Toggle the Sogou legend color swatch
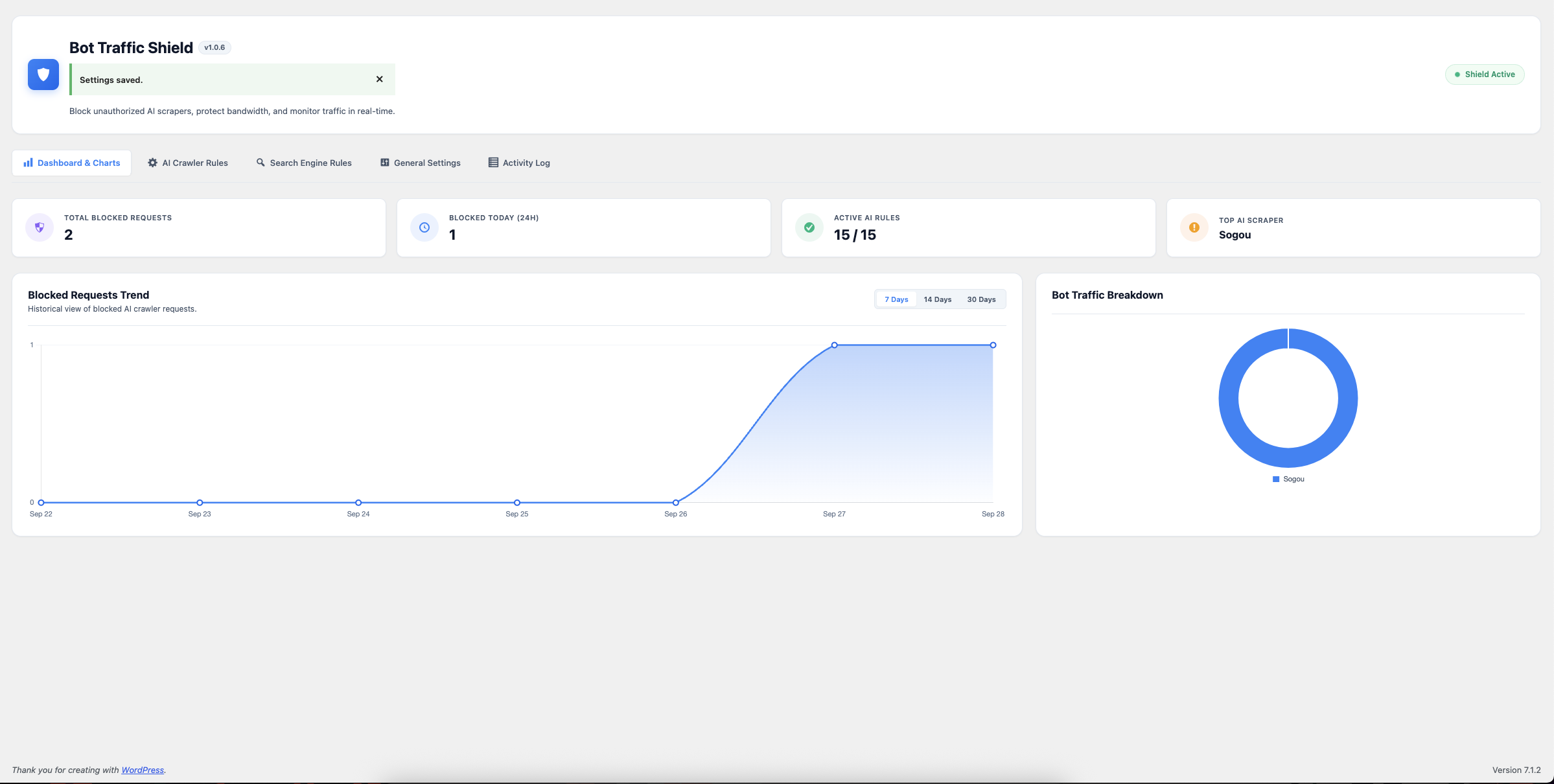The width and height of the screenshot is (1554, 784). [1276, 479]
